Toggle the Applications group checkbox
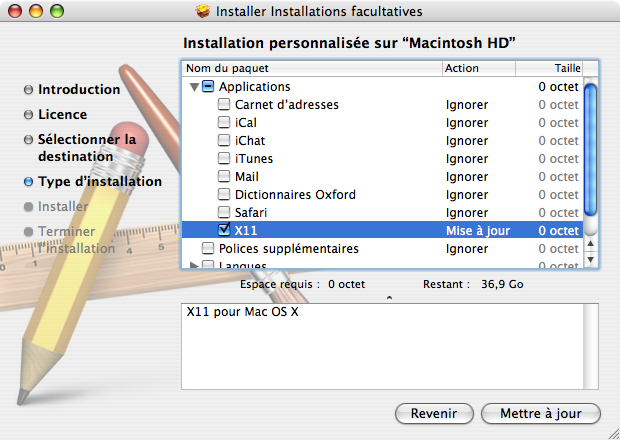Viewport: 620px width, 440px height. click(x=208, y=87)
